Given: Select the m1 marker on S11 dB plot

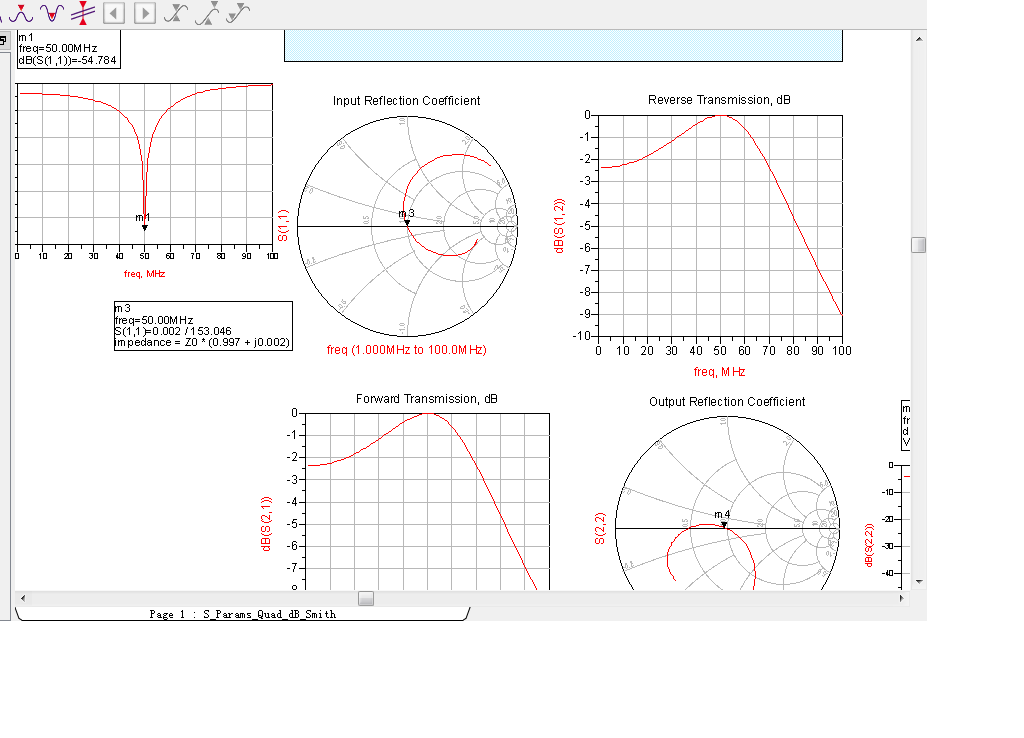Looking at the screenshot, I should click(x=144, y=227).
